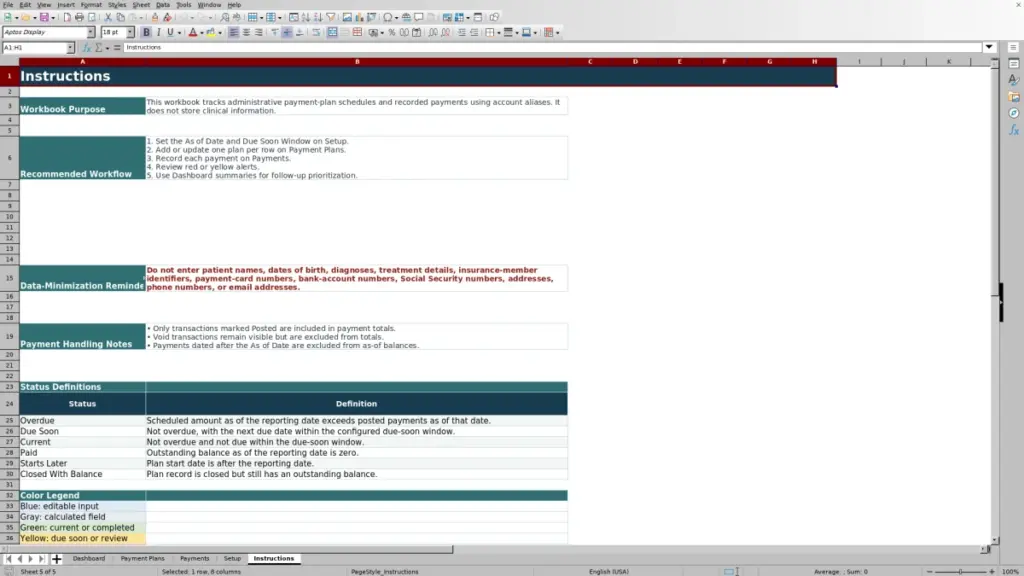Open Conditional Formatting dropdown arrow
The image size is (1024, 576).
[557, 33]
